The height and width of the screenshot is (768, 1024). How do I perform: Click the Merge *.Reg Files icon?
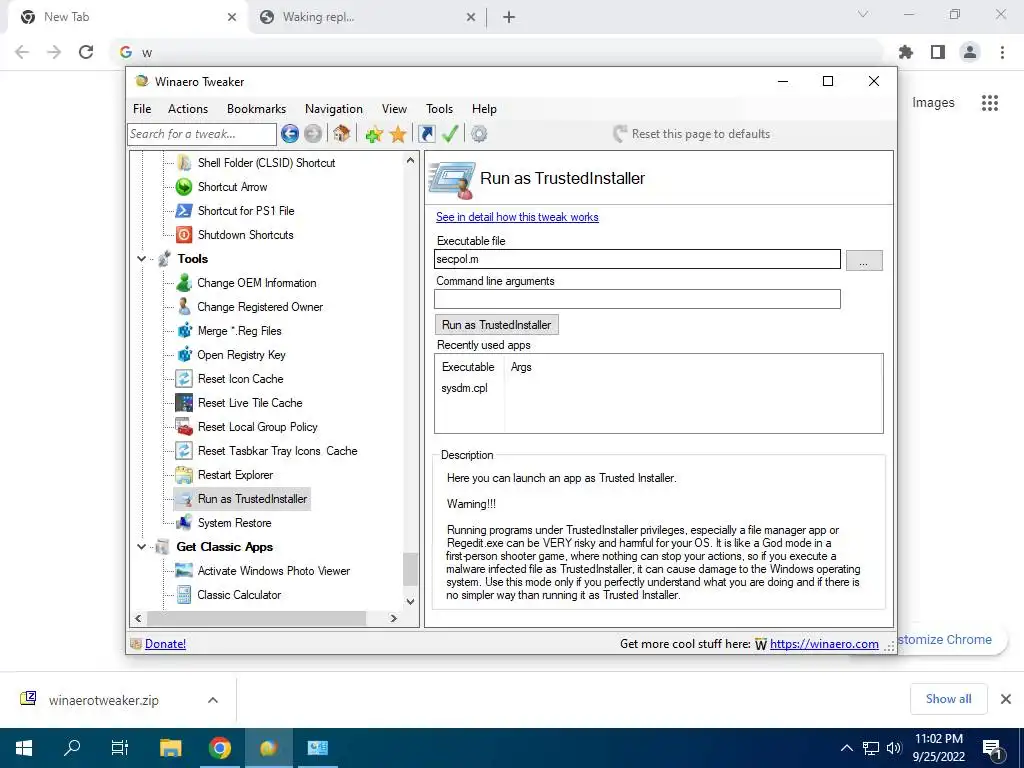point(184,330)
